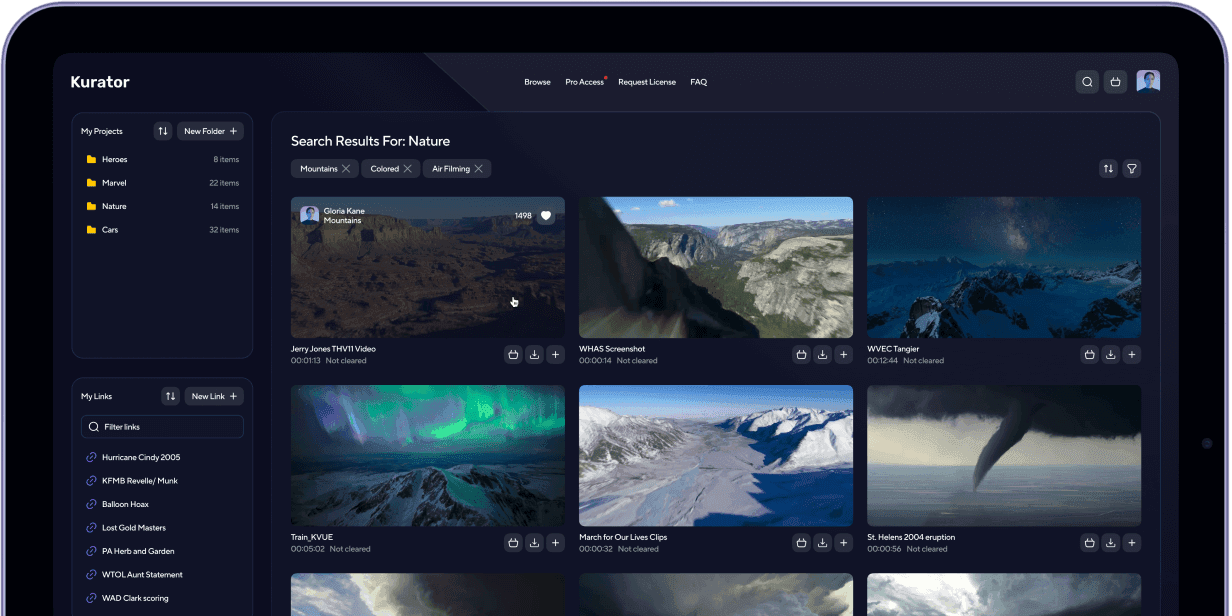The height and width of the screenshot is (616, 1232).
Task: Focus the Filter links search field
Action: coord(162,426)
